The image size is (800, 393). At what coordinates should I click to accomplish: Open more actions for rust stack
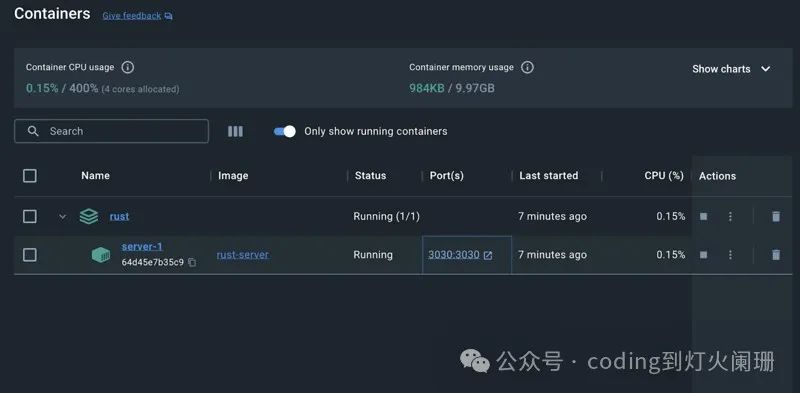coord(730,216)
